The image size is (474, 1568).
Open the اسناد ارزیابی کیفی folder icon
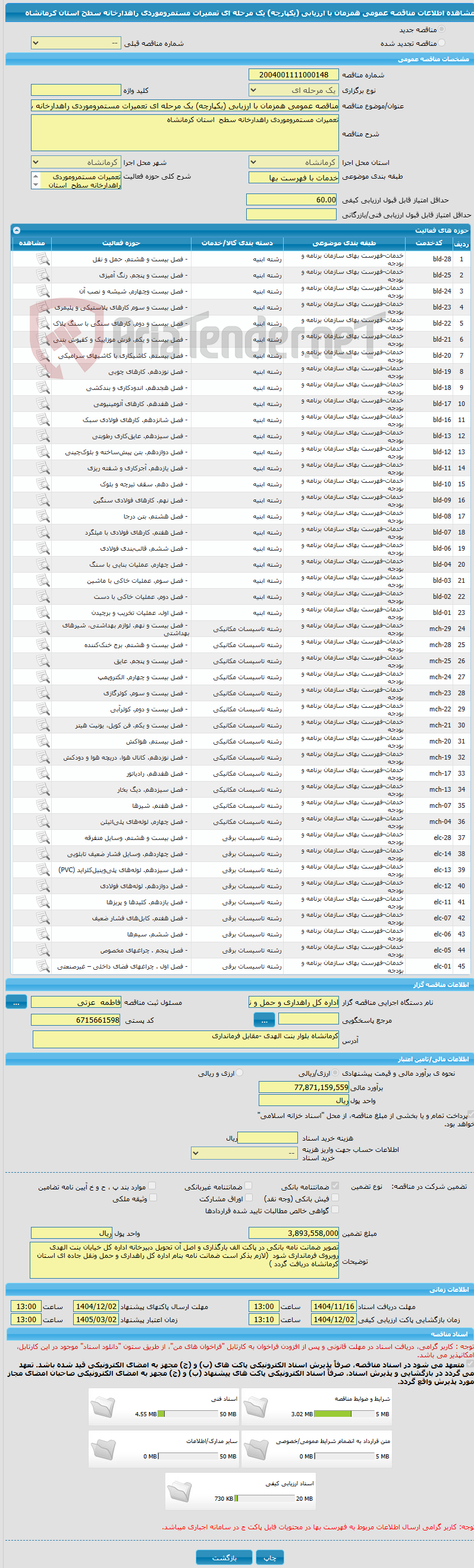tap(180, 1490)
